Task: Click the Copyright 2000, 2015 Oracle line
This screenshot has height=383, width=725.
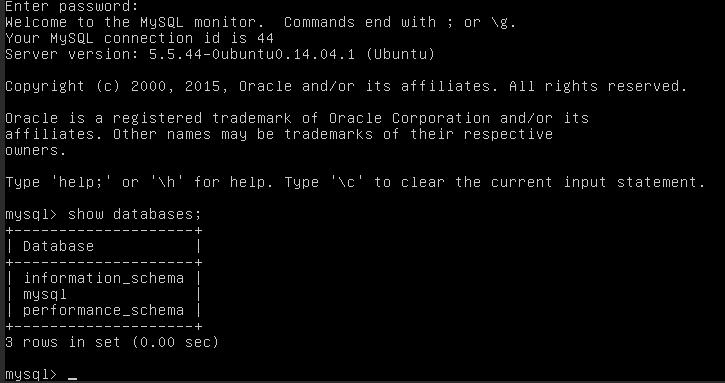Action: click(346, 86)
